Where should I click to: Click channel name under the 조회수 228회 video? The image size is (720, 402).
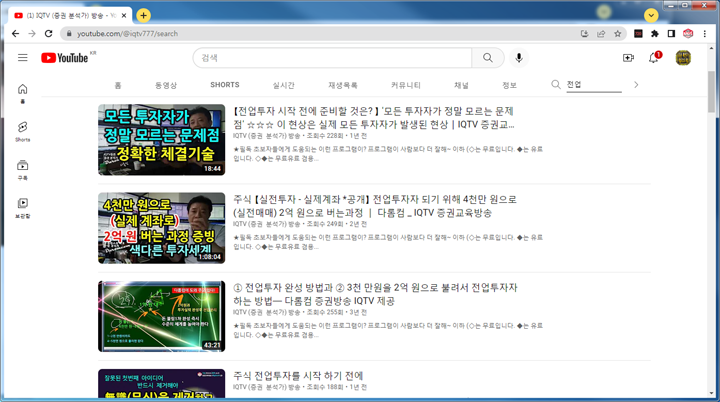click(266, 136)
